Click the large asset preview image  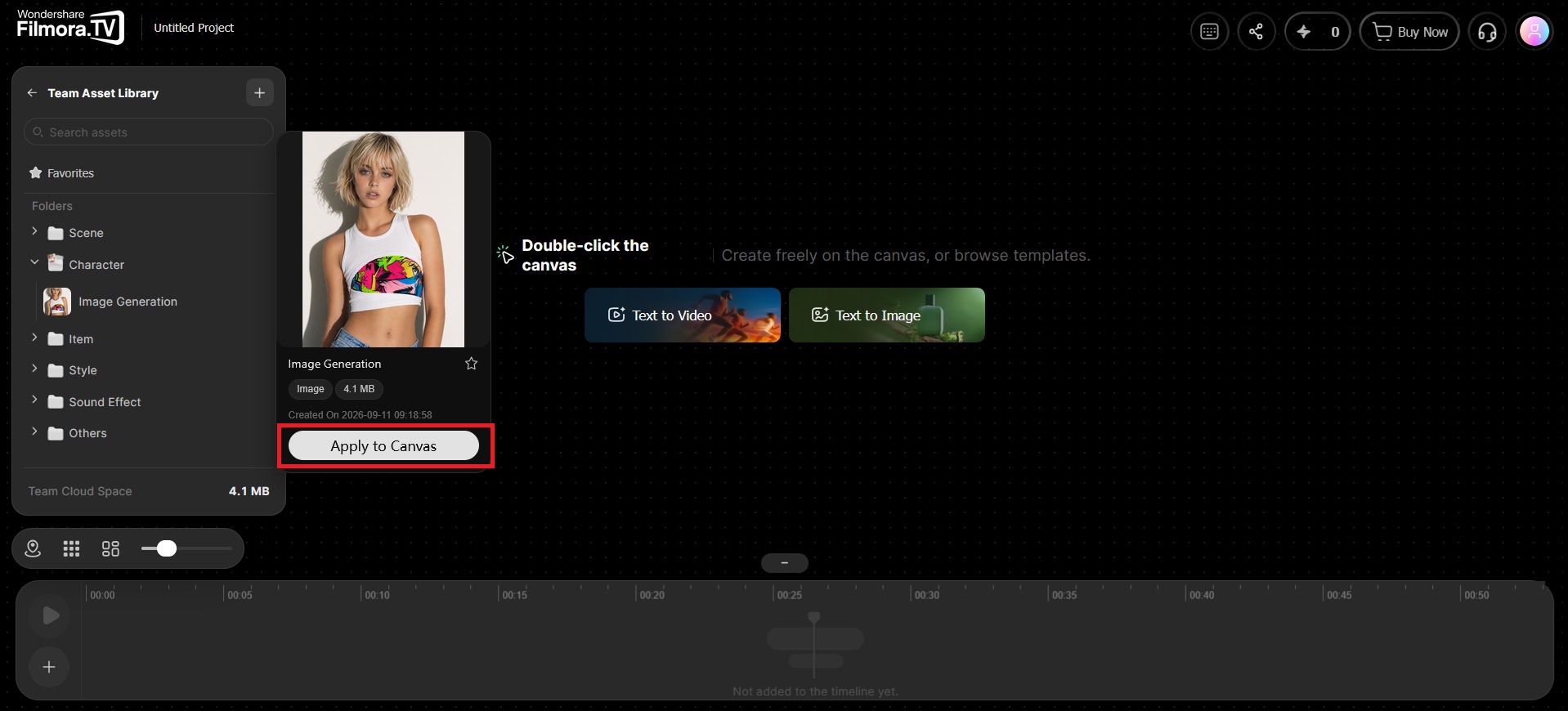click(383, 239)
